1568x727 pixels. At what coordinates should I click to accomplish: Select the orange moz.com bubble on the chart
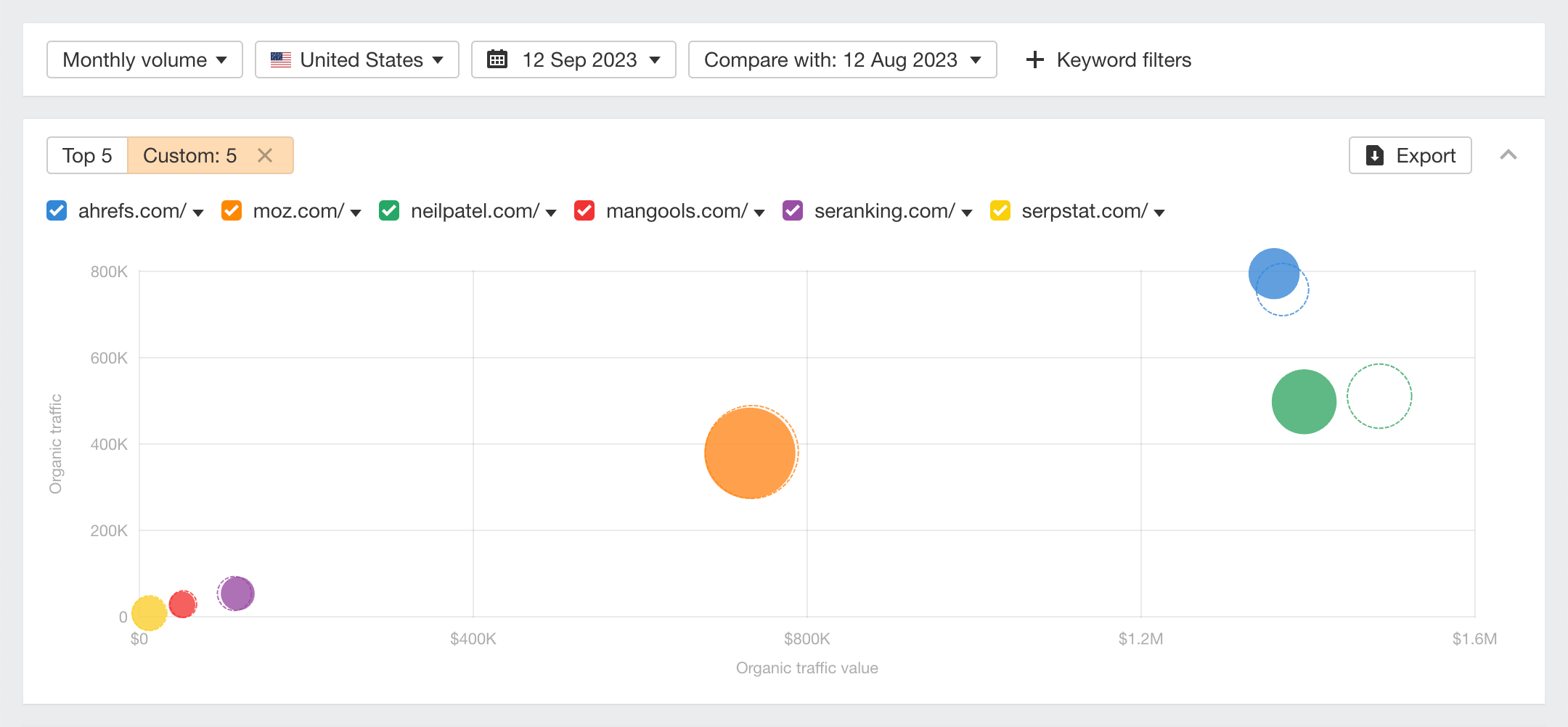pyautogui.click(x=750, y=452)
